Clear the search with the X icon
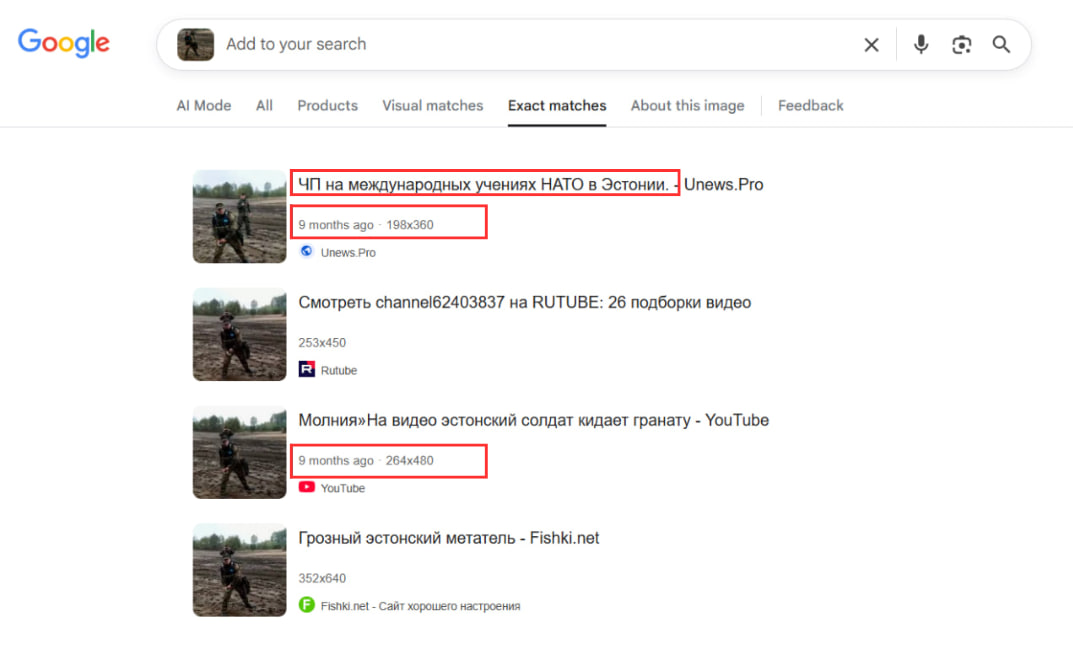The image size is (1073, 655). (871, 44)
